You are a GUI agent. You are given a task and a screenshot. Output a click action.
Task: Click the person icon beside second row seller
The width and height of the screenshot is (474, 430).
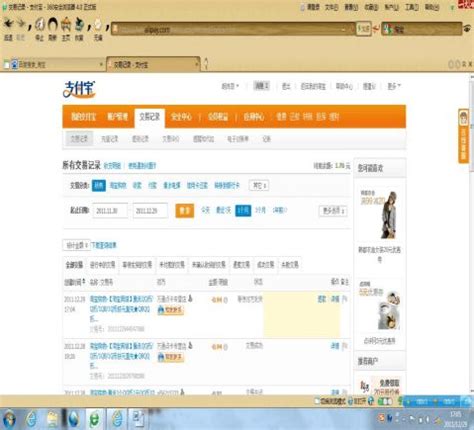[x=190, y=345]
